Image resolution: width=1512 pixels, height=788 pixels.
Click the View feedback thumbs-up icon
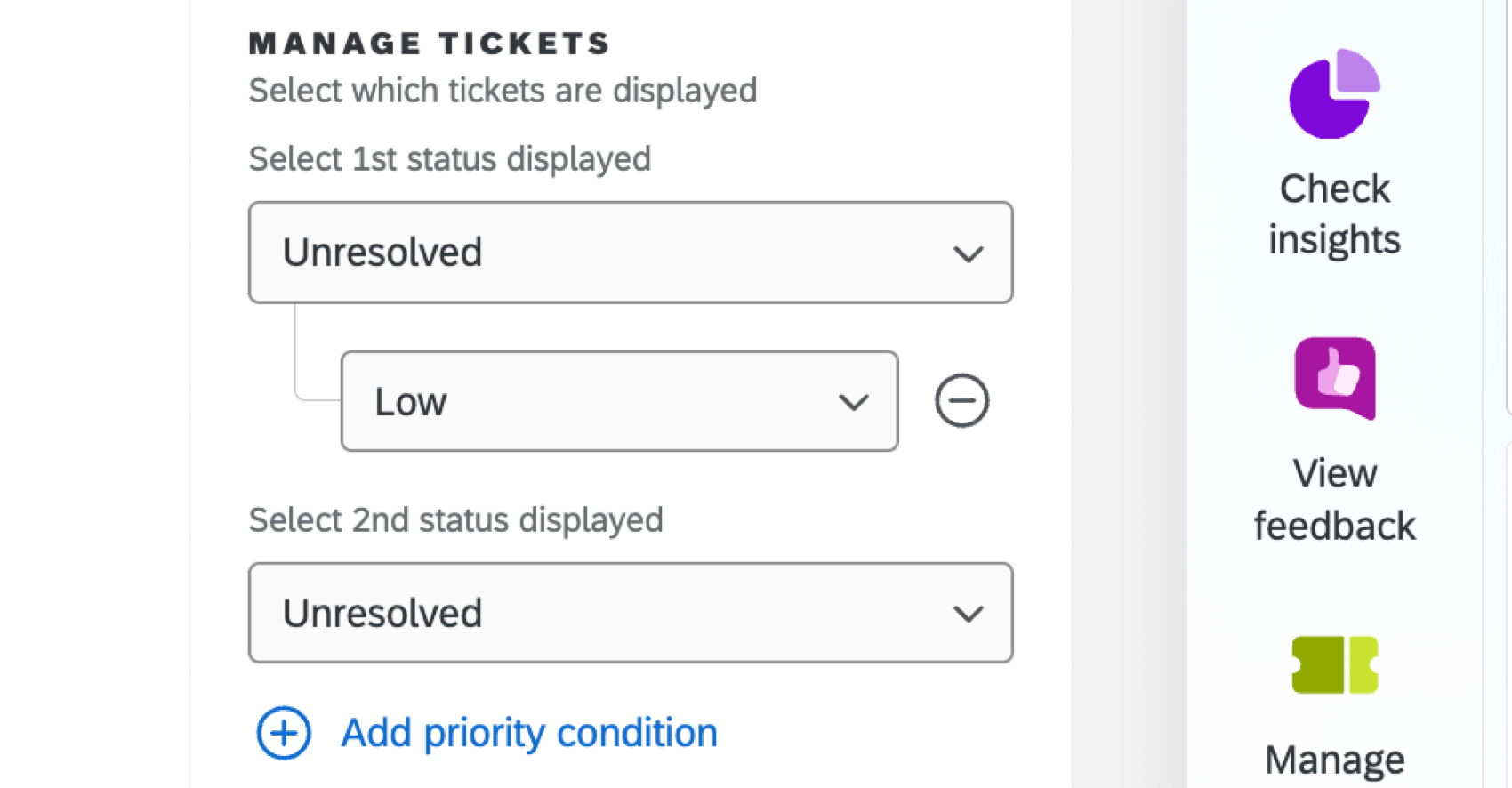(x=1333, y=379)
